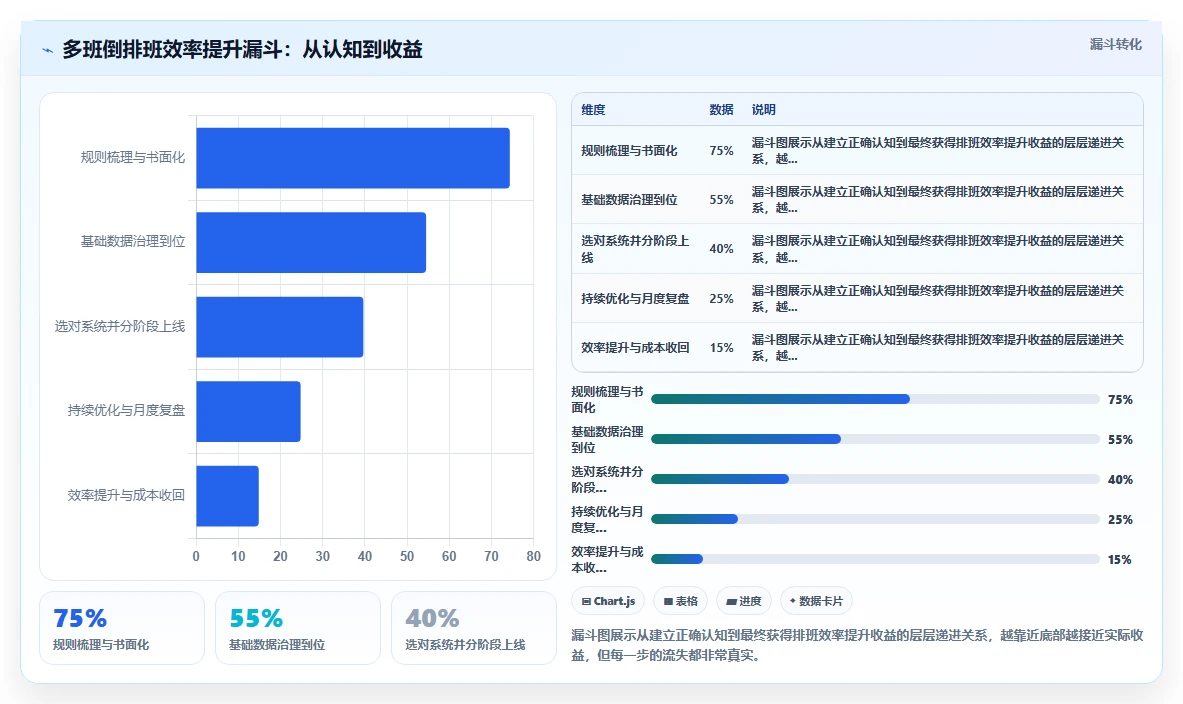Open the 75% 规则梳理与书面化 data card
This screenshot has width=1183, height=704.
tap(122, 628)
